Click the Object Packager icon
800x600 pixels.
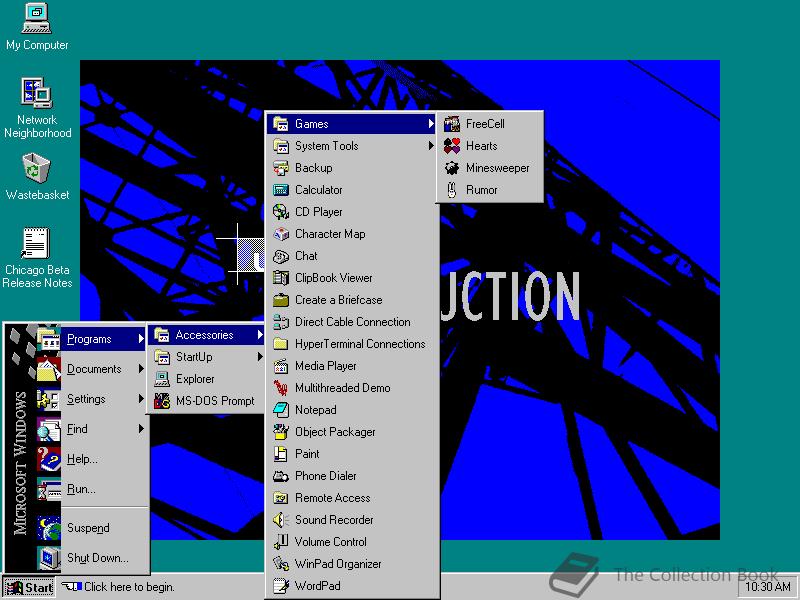tap(281, 432)
